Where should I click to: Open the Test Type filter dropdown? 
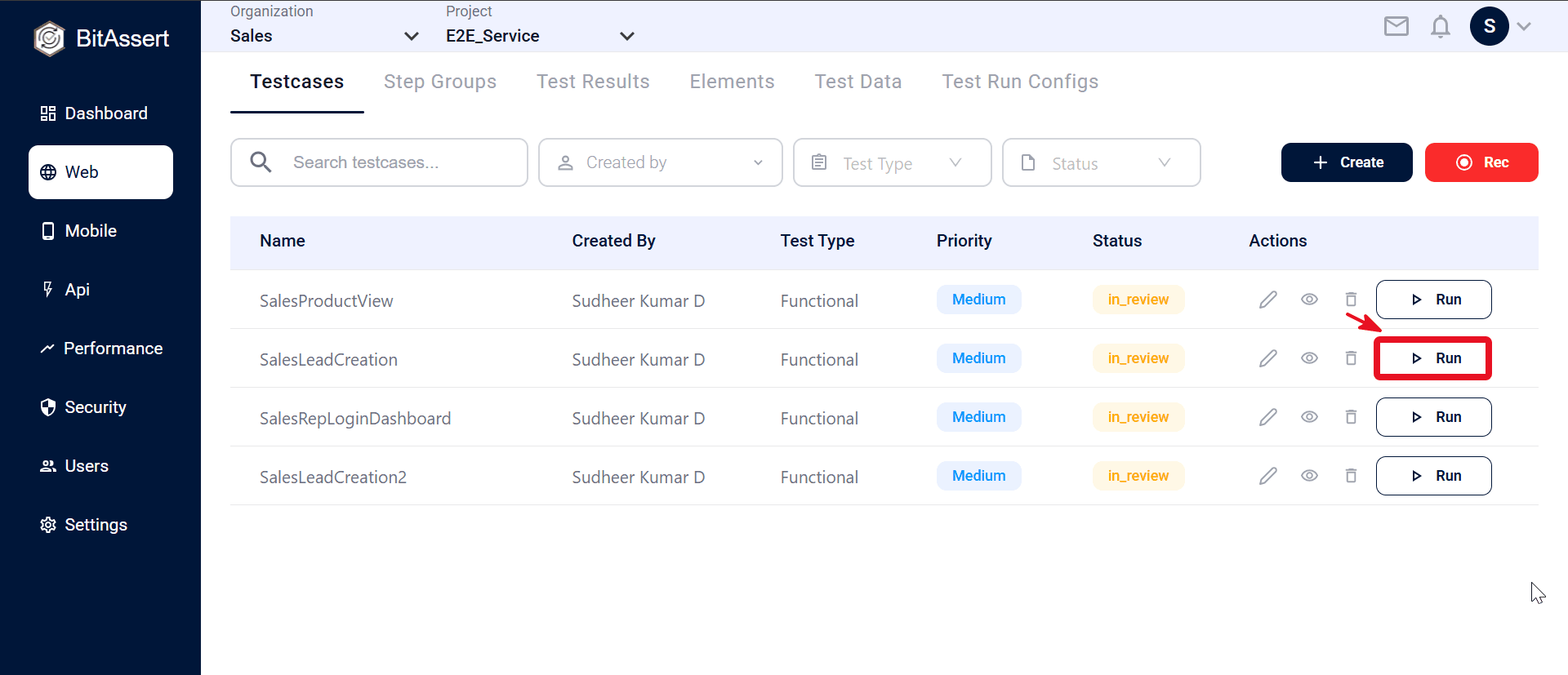click(893, 162)
